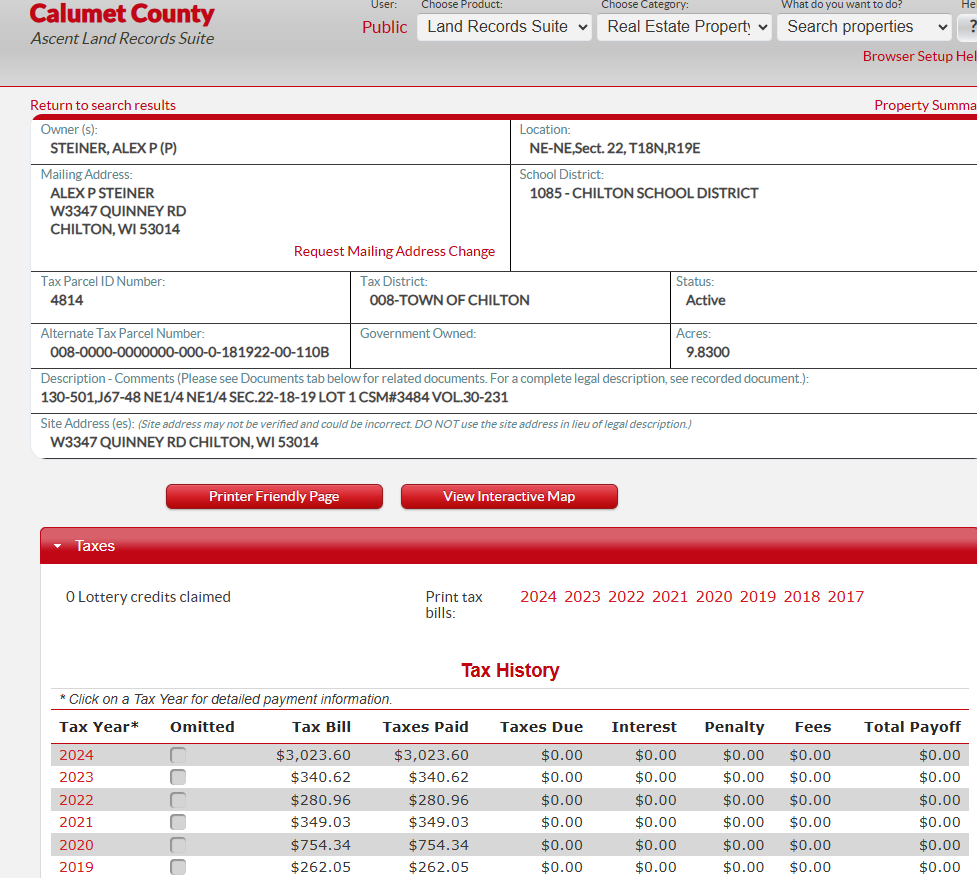This screenshot has height=878, width=977.
Task: Print the 2024 tax bill
Action: [x=538, y=597]
